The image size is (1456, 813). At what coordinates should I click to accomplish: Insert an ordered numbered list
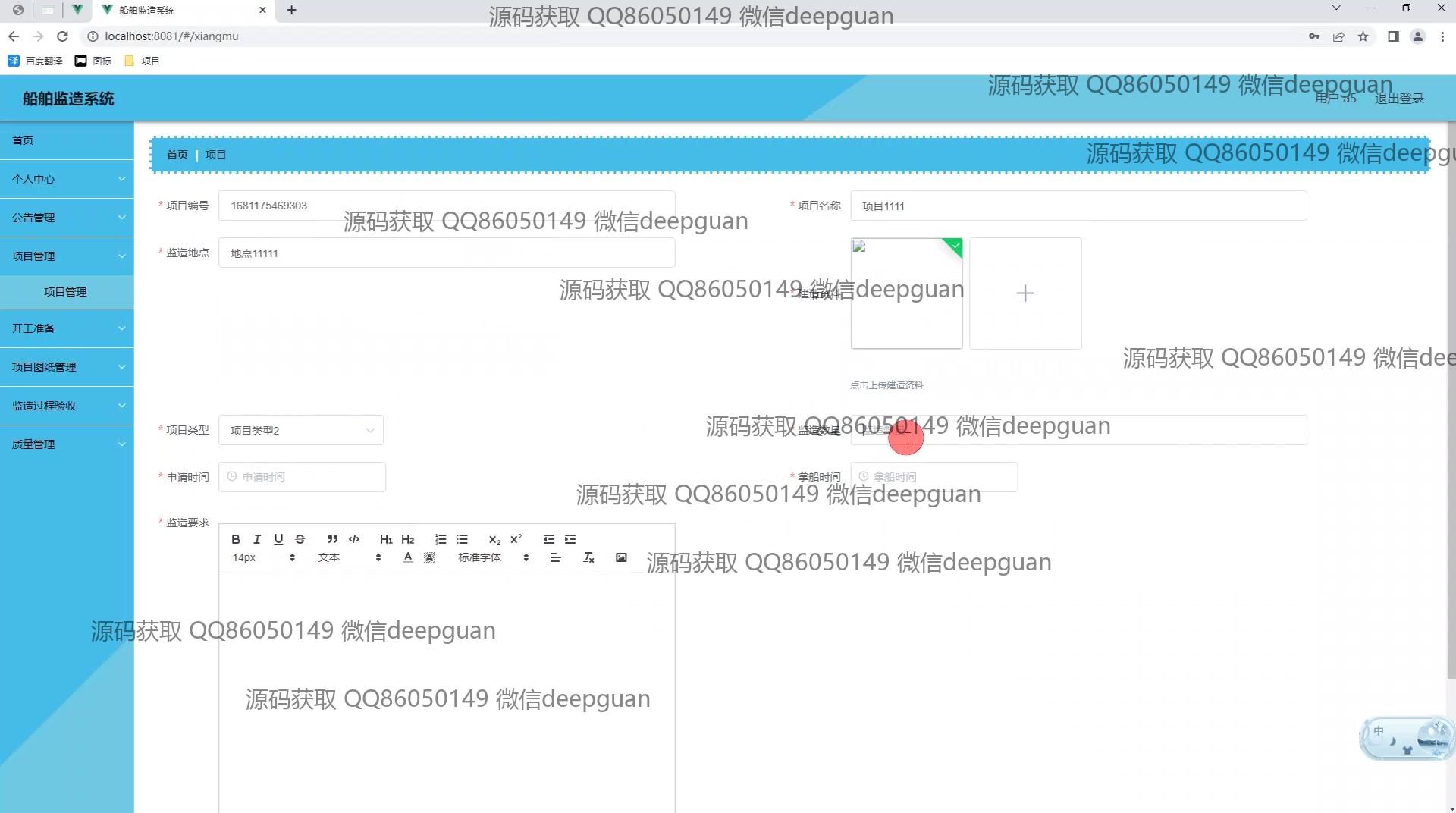(x=441, y=539)
